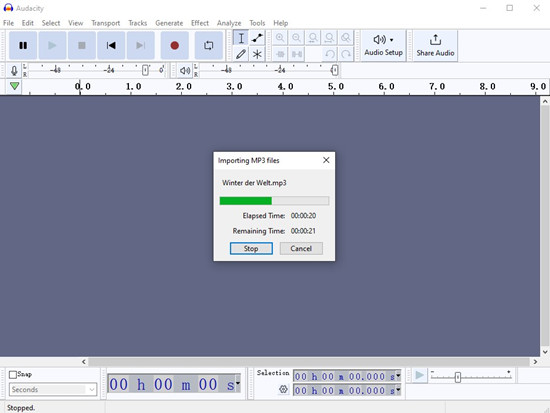
Task: Open the Analyze menu
Action: (x=229, y=23)
